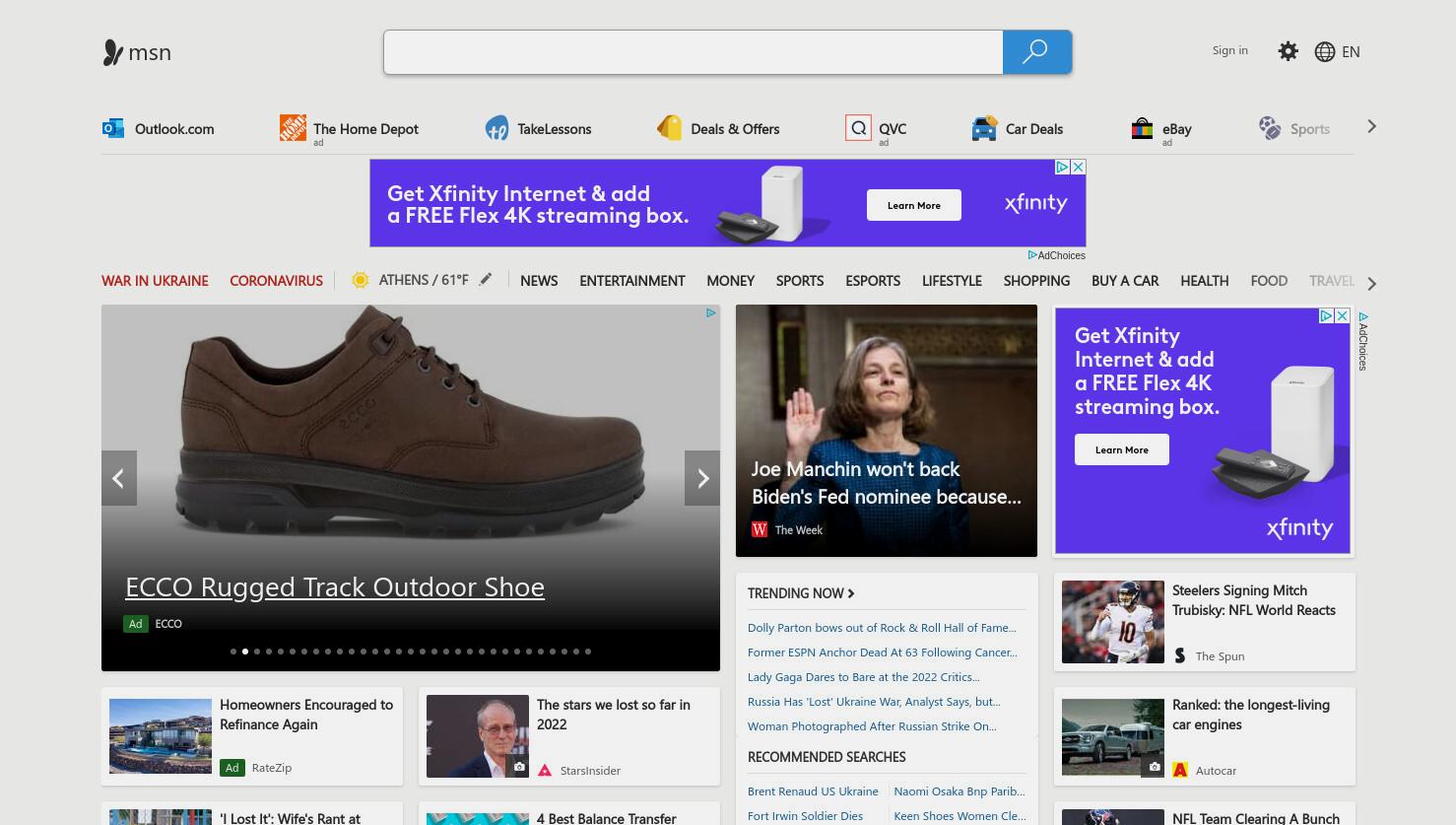Open the Food category
Image resolution: width=1456 pixels, height=825 pixels.
(1269, 281)
